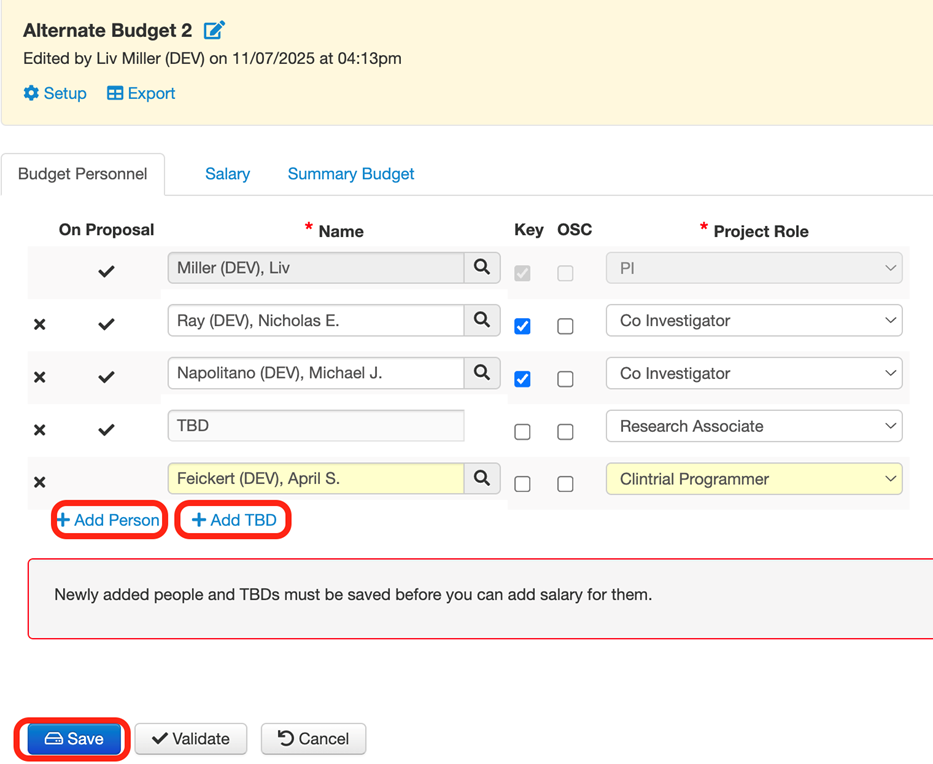933x764 pixels.
Task: Open Project Role dropdown for Ray (DEV), Nicholas E.
Action: point(754,321)
